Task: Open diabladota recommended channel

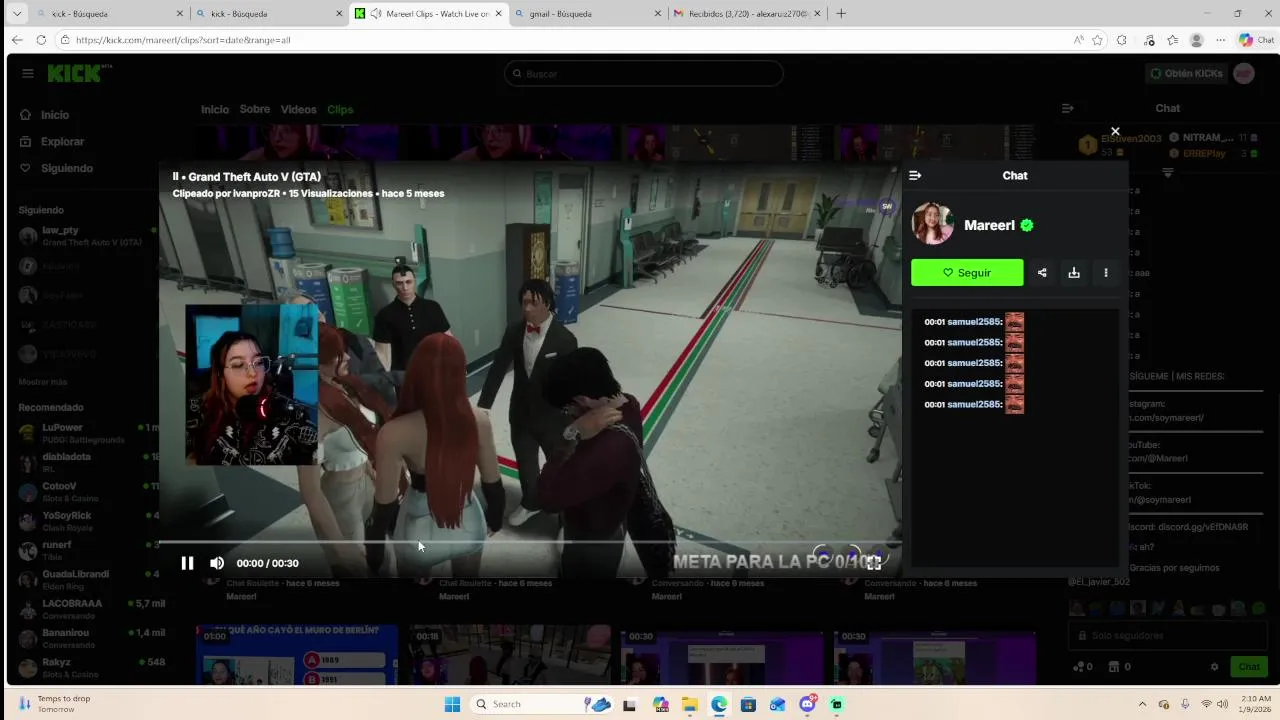Action: [88, 462]
